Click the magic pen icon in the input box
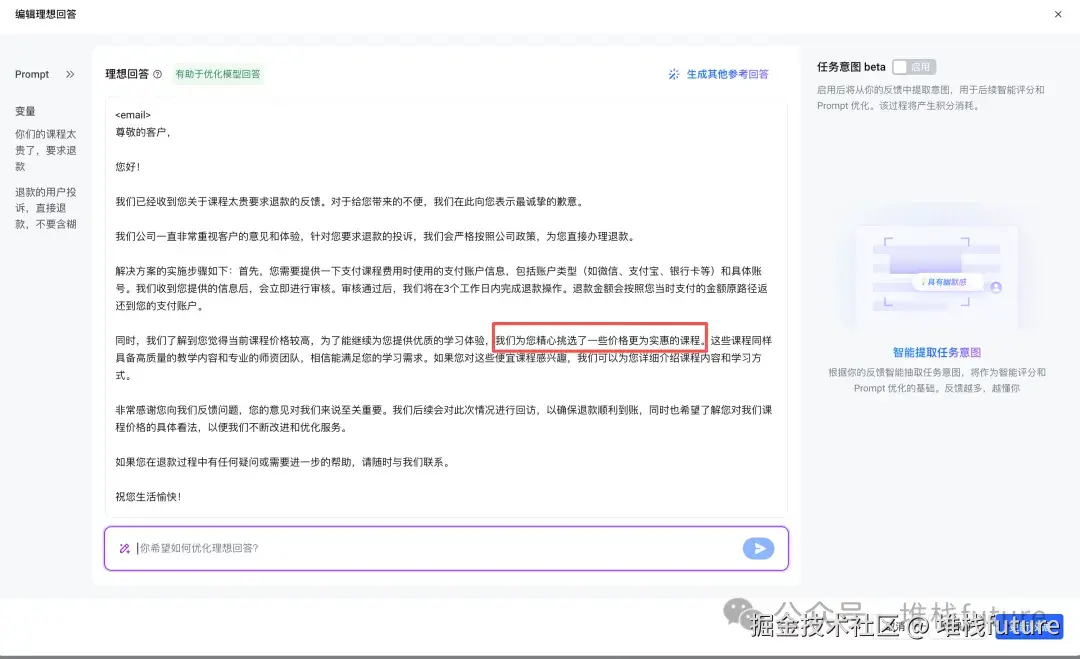Screen dimensions: 1080x659 coord(124,548)
